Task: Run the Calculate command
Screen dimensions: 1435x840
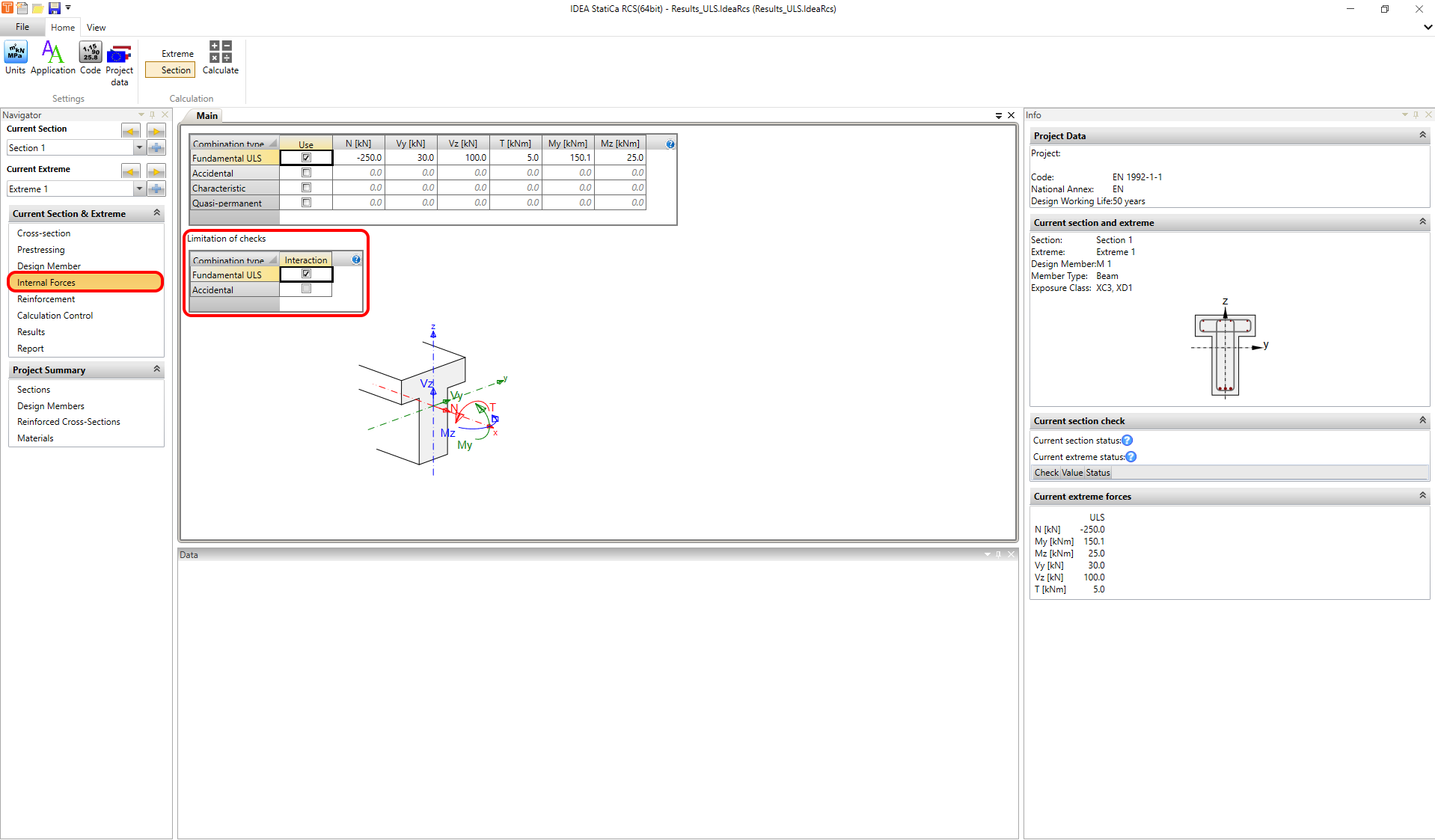Action: point(219,60)
